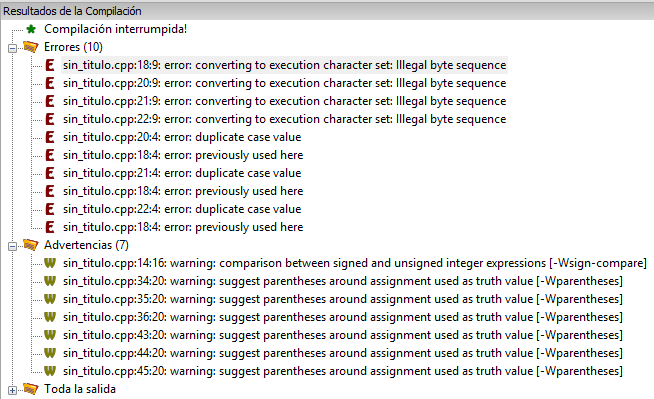Click the Toda la salida folder icon
Screen dimensions: 654x399
pyautogui.click(x=31, y=389)
